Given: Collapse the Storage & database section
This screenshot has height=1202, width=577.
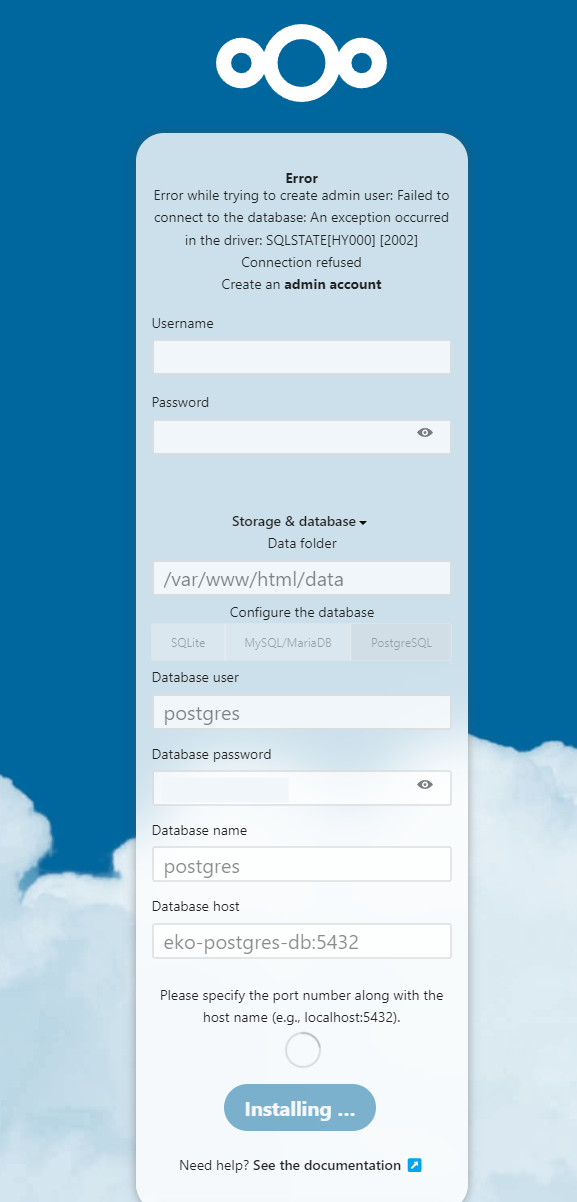Looking at the screenshot, I should click(300, 521).
